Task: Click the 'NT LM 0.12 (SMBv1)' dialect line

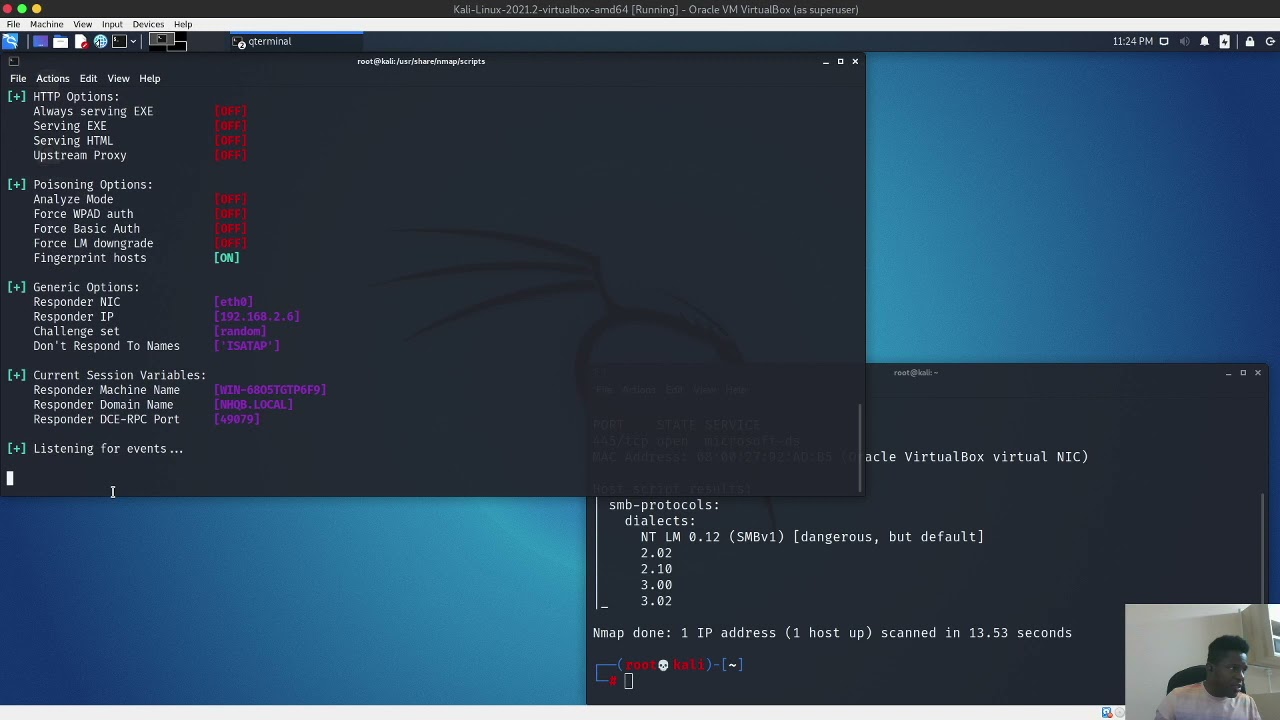Action: point(812,537)
